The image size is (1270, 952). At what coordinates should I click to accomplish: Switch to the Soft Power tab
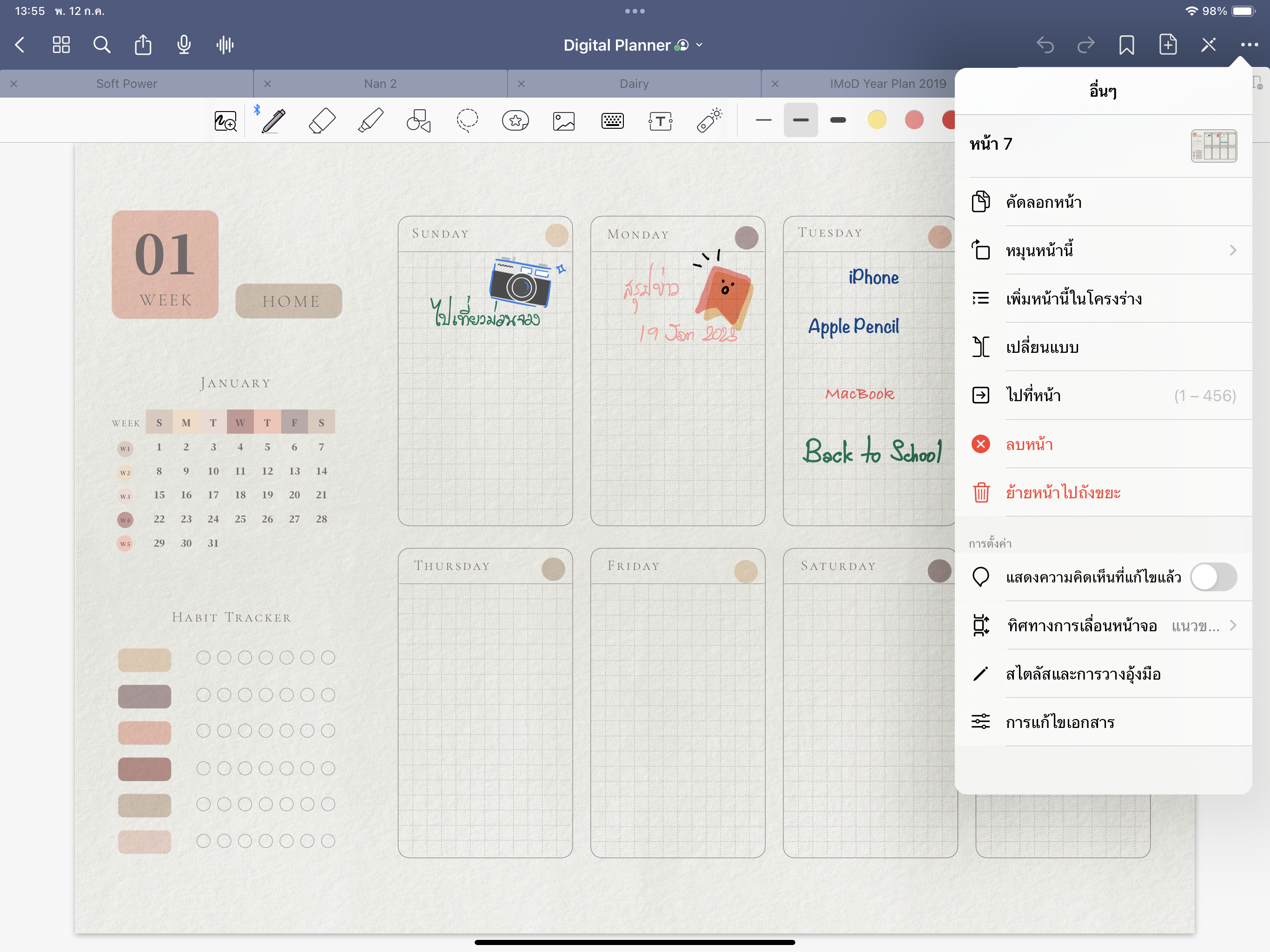coord(126,84)
